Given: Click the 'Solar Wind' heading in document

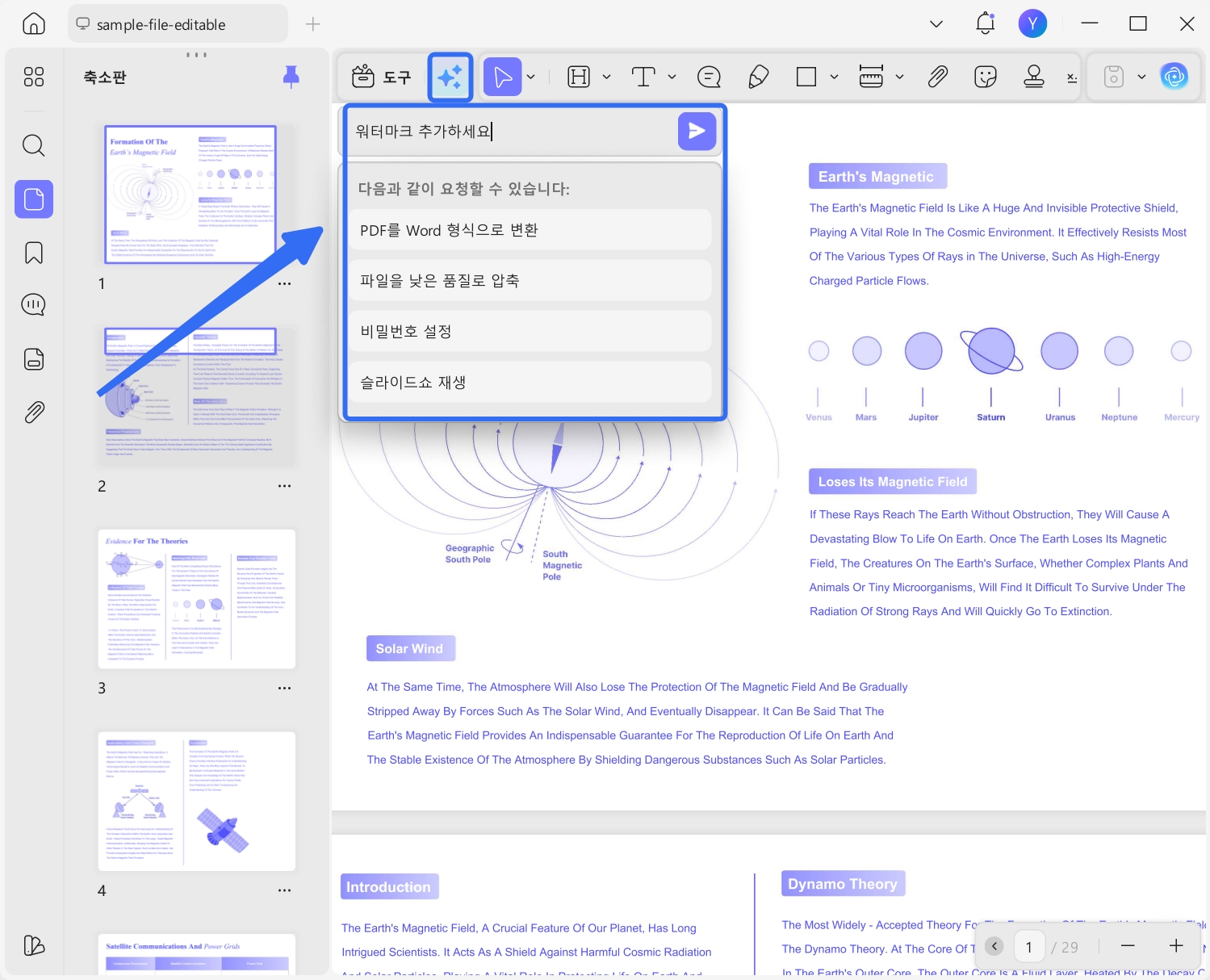Looking at the screenshot, I should coord(409,648).
